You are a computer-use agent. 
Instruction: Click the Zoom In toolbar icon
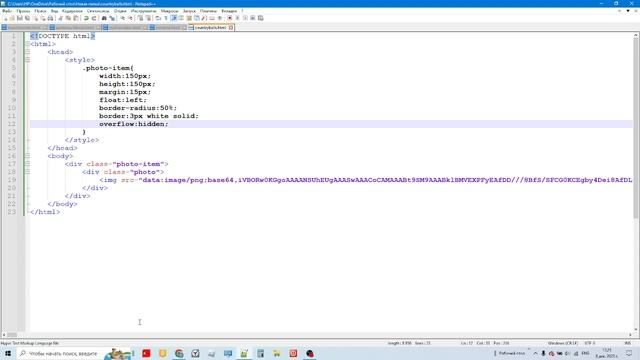122,18
